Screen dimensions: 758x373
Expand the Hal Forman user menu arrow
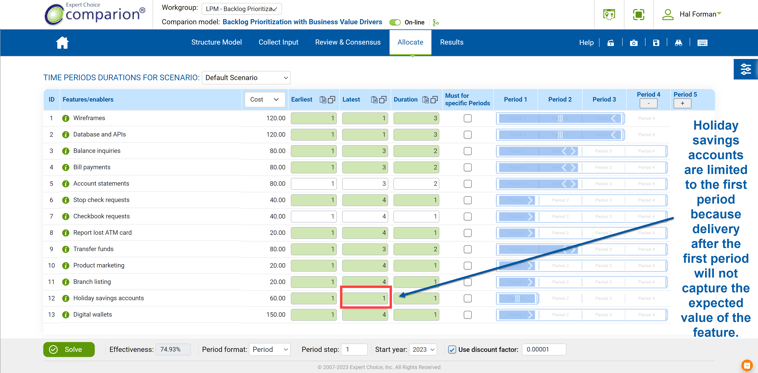click(719, 14)
